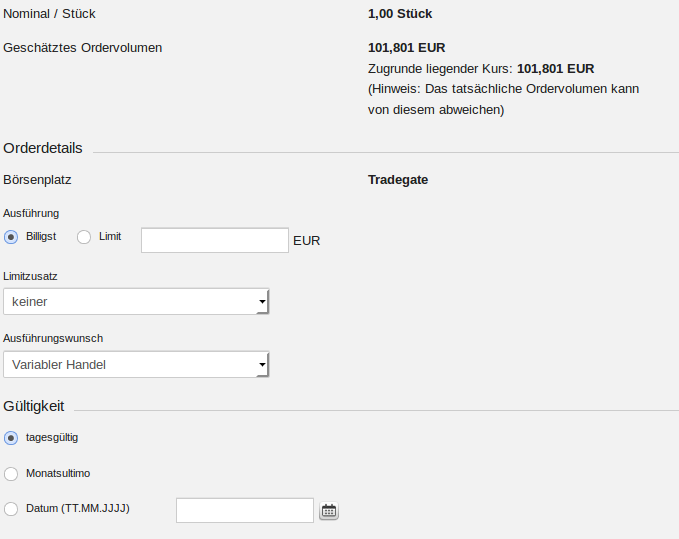Click the Gültigkeit section heading

coord(34,406)
